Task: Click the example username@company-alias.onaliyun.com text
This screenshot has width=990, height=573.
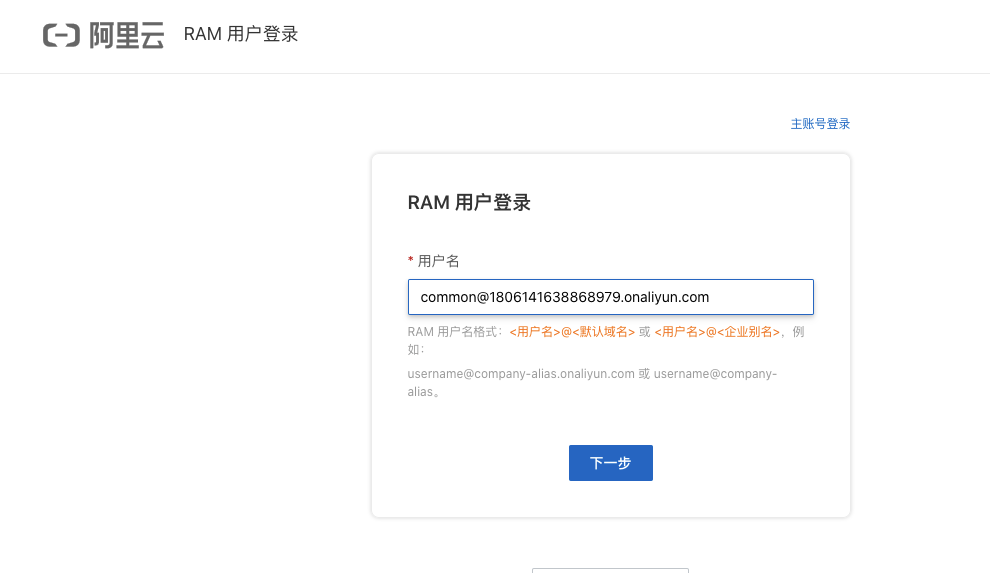Action: 521,374
